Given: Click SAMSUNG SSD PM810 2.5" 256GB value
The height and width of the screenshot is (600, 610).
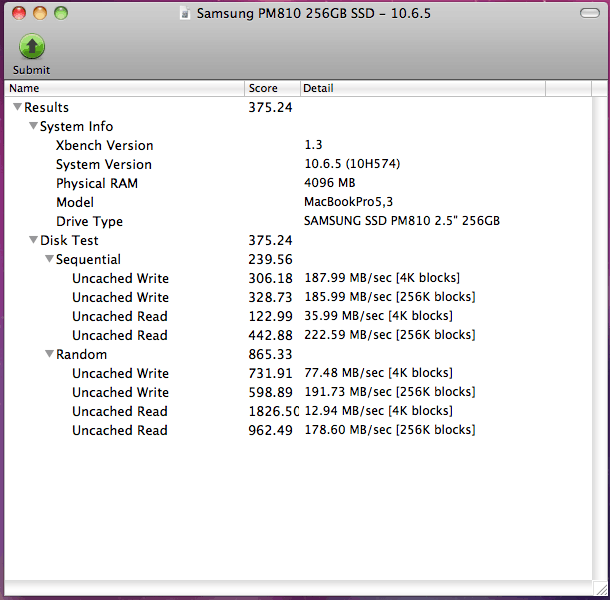Looking at the screenshot, I should point(402,221).
